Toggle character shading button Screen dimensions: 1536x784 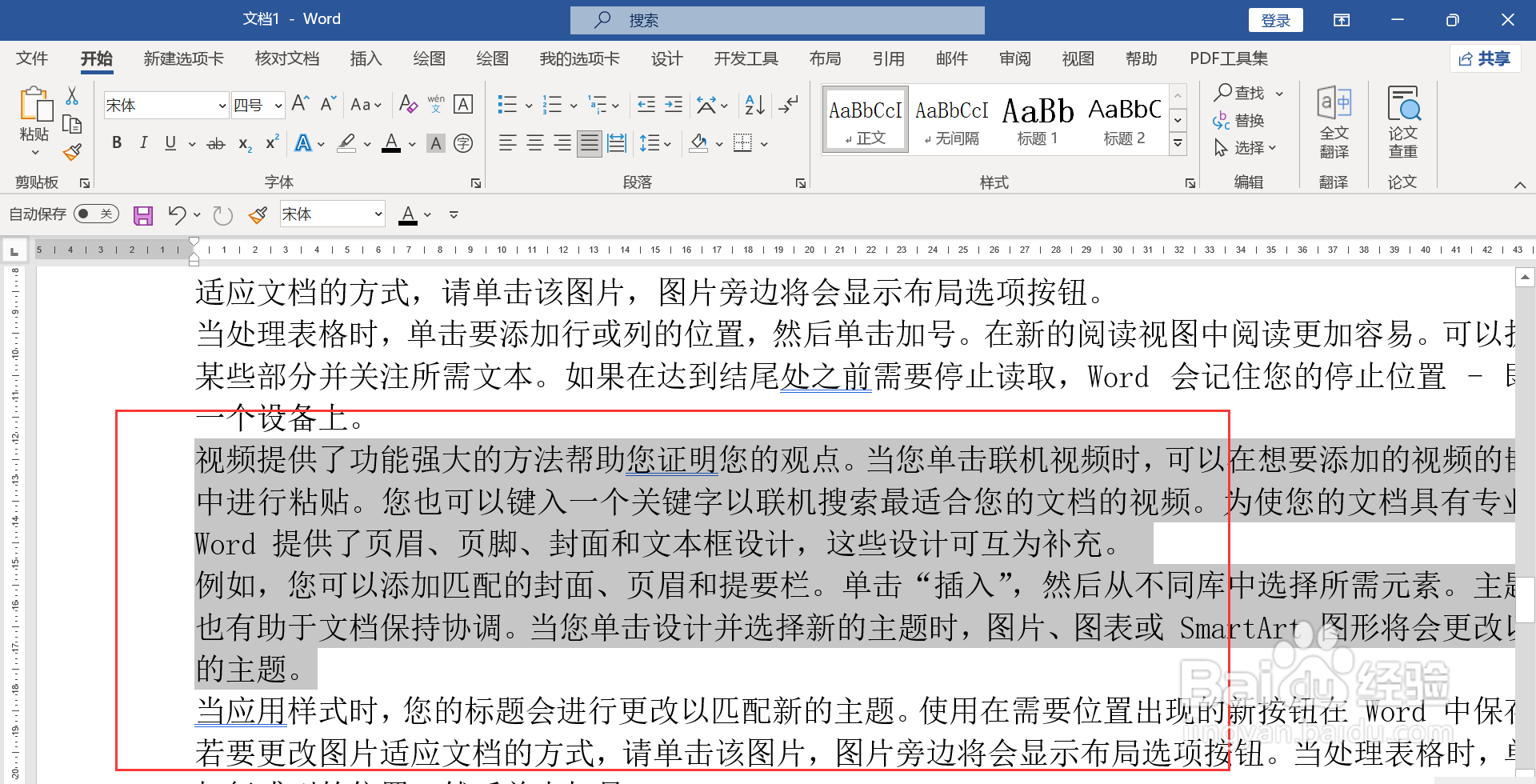coord(436,143)
